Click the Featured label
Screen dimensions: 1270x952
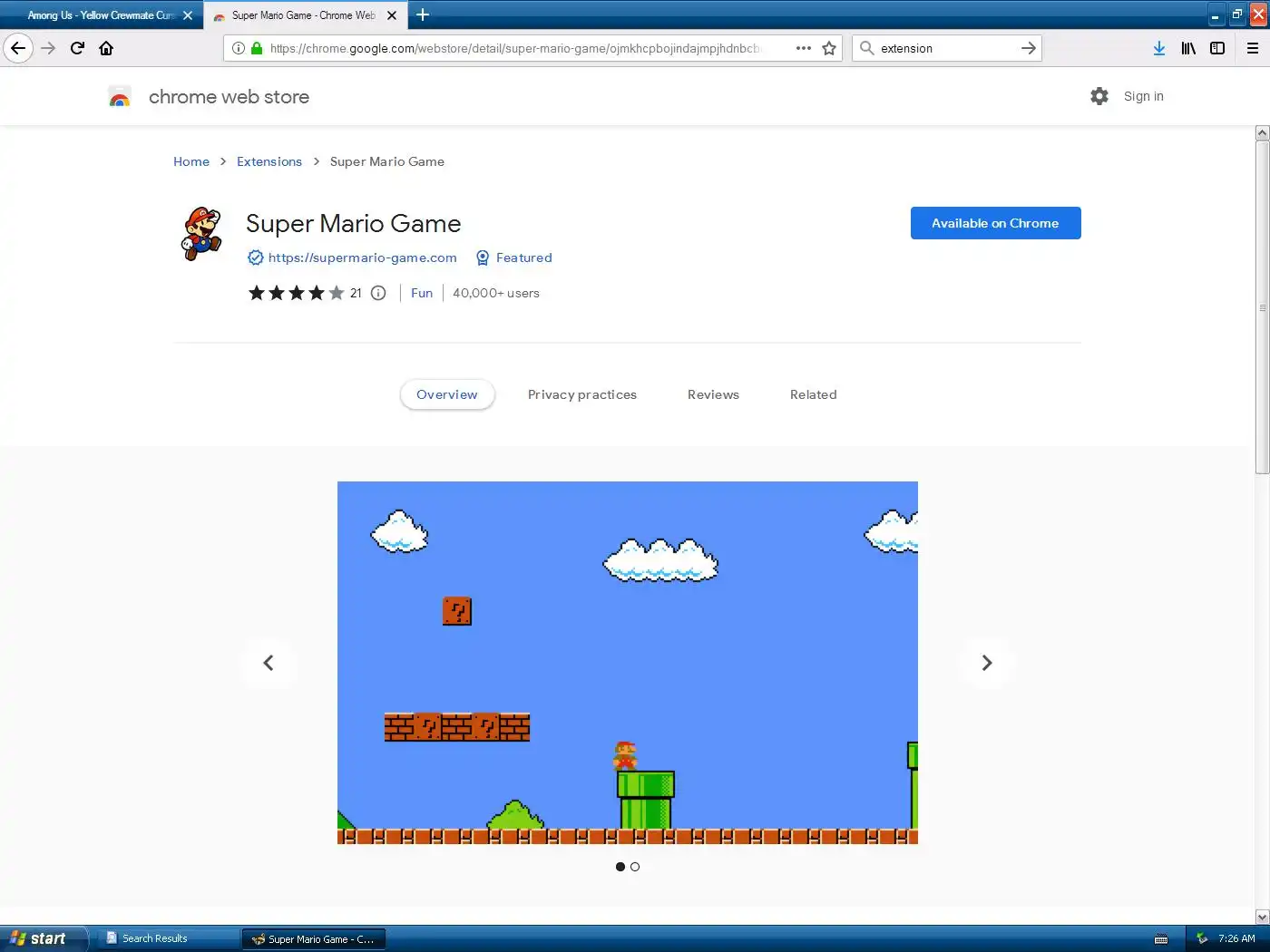(524, 257)
